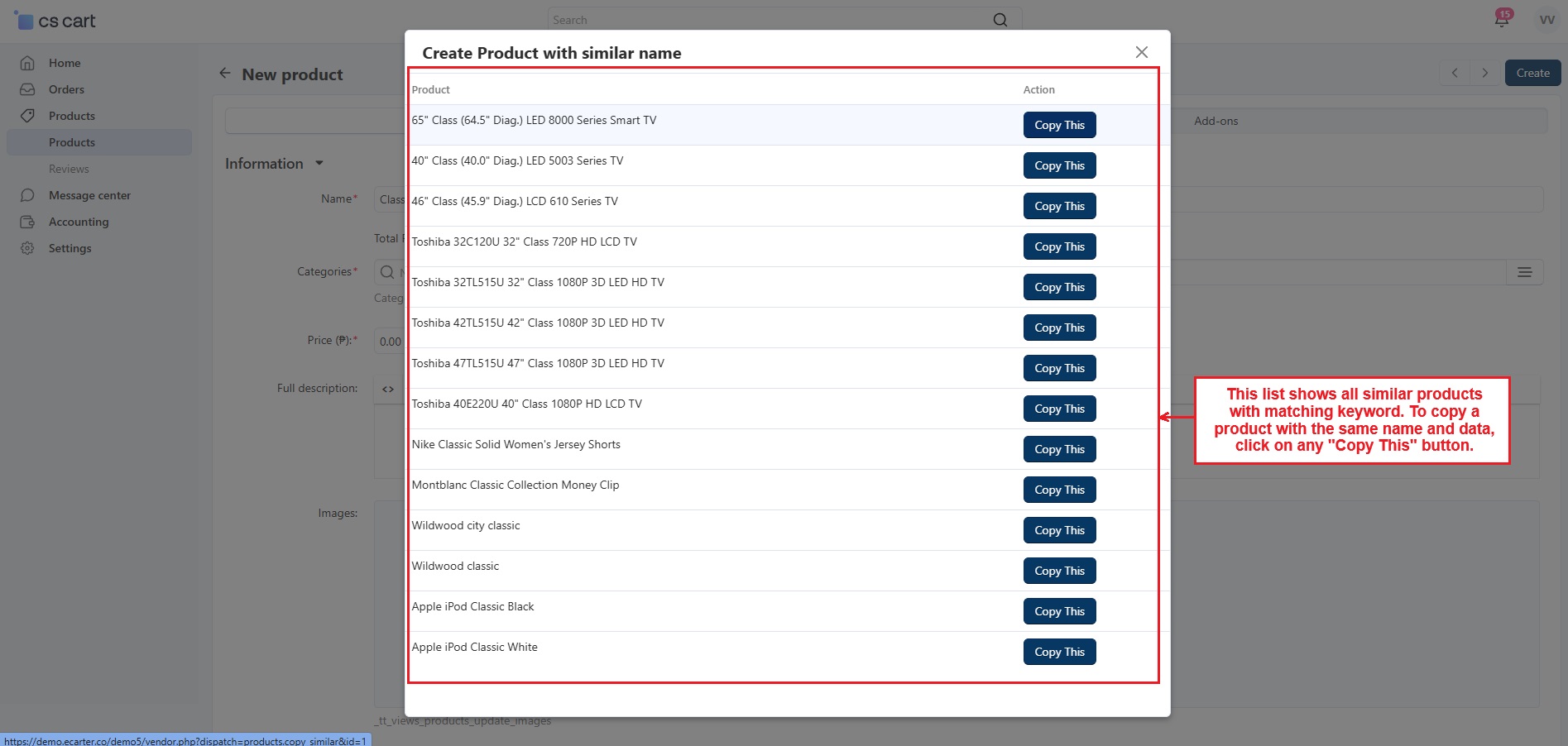1568x746 pixels.
Task: Select Reviews submenu item
Action: point(69,169)
